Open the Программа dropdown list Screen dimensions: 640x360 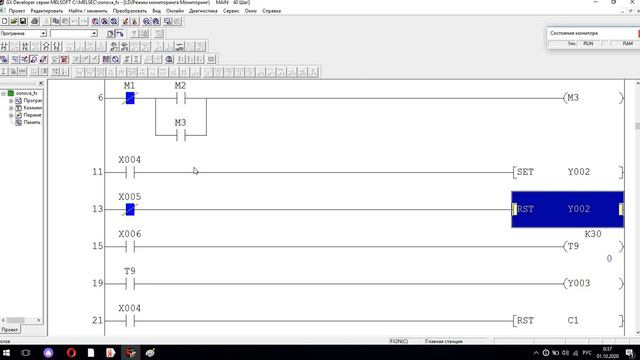point(43,33)
